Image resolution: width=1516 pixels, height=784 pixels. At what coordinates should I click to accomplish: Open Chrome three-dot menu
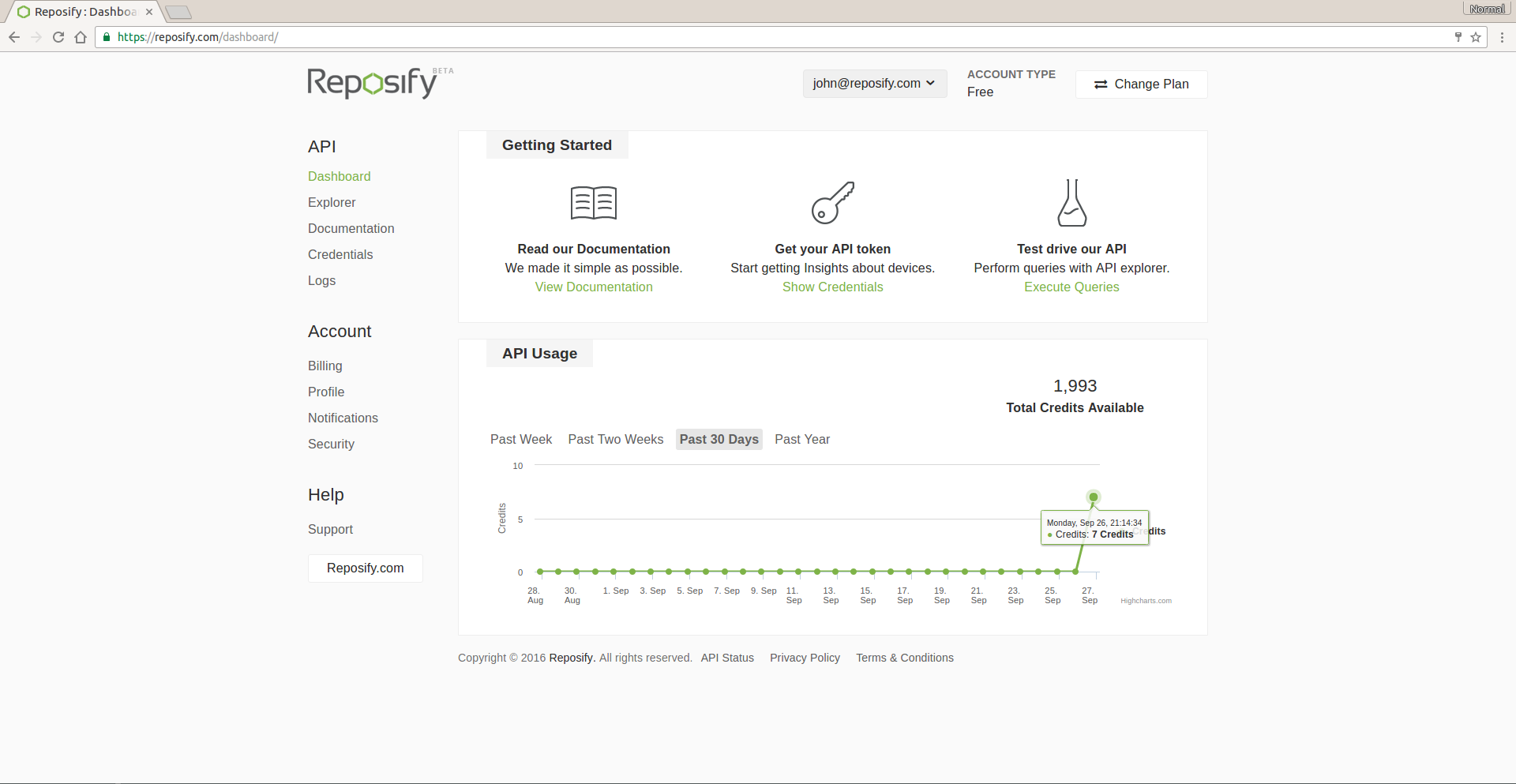1502,37
